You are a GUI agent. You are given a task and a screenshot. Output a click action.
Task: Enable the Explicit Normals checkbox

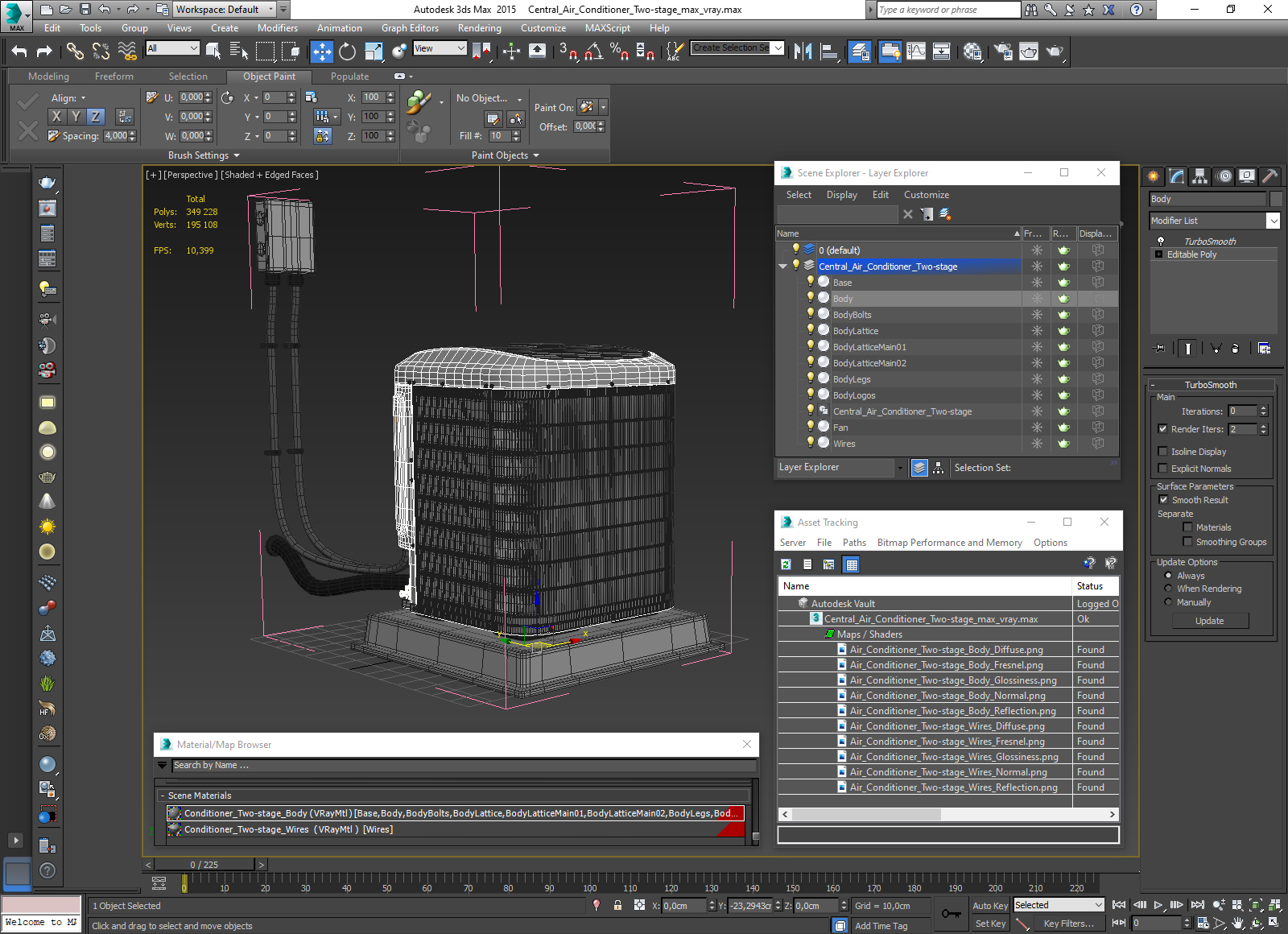[x=1162, y=469]
